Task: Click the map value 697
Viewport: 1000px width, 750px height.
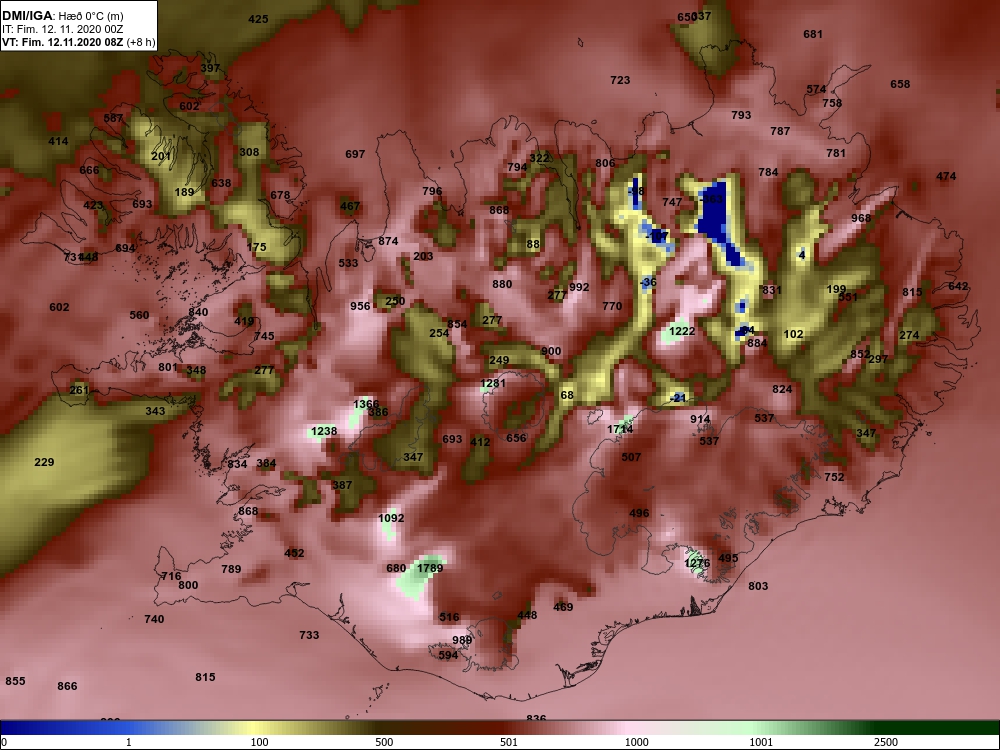Action: point(355,154)
